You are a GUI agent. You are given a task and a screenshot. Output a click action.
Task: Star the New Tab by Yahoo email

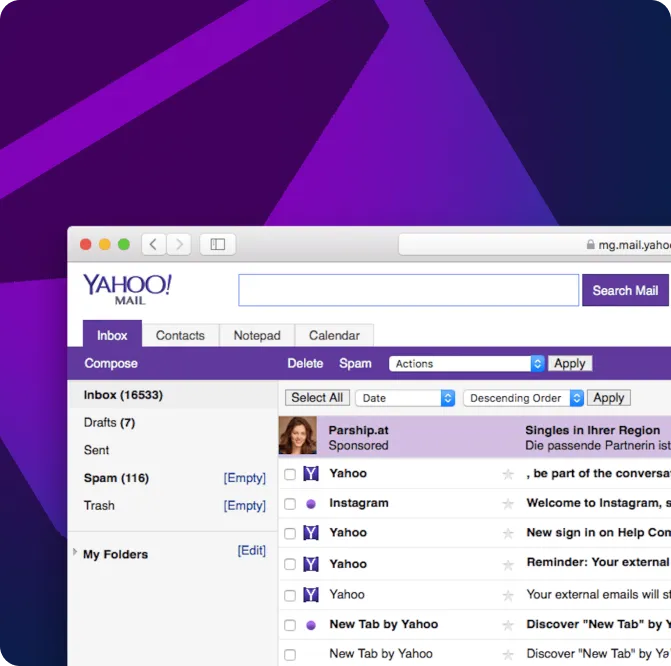click(508, 625)
